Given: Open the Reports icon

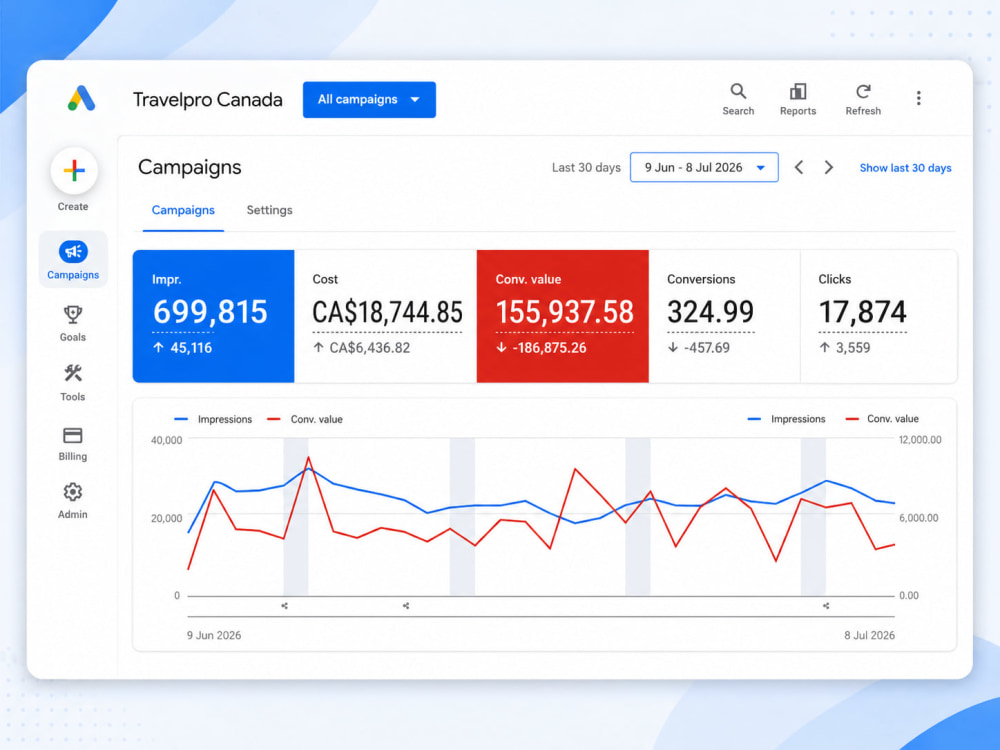Looking at the screenshot, I should [798, 91].
